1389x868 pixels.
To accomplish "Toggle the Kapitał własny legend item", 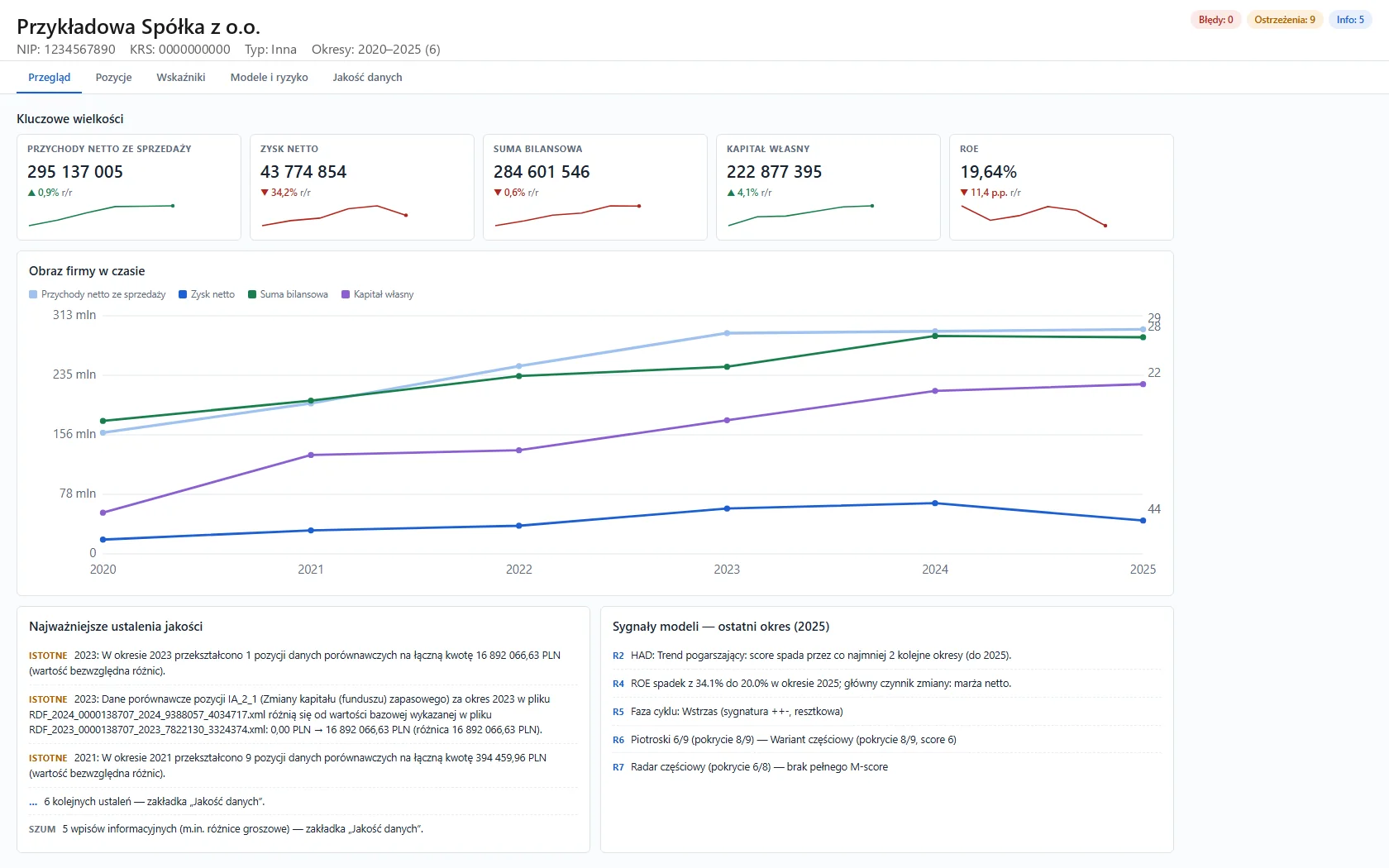I will click(378, 294).
